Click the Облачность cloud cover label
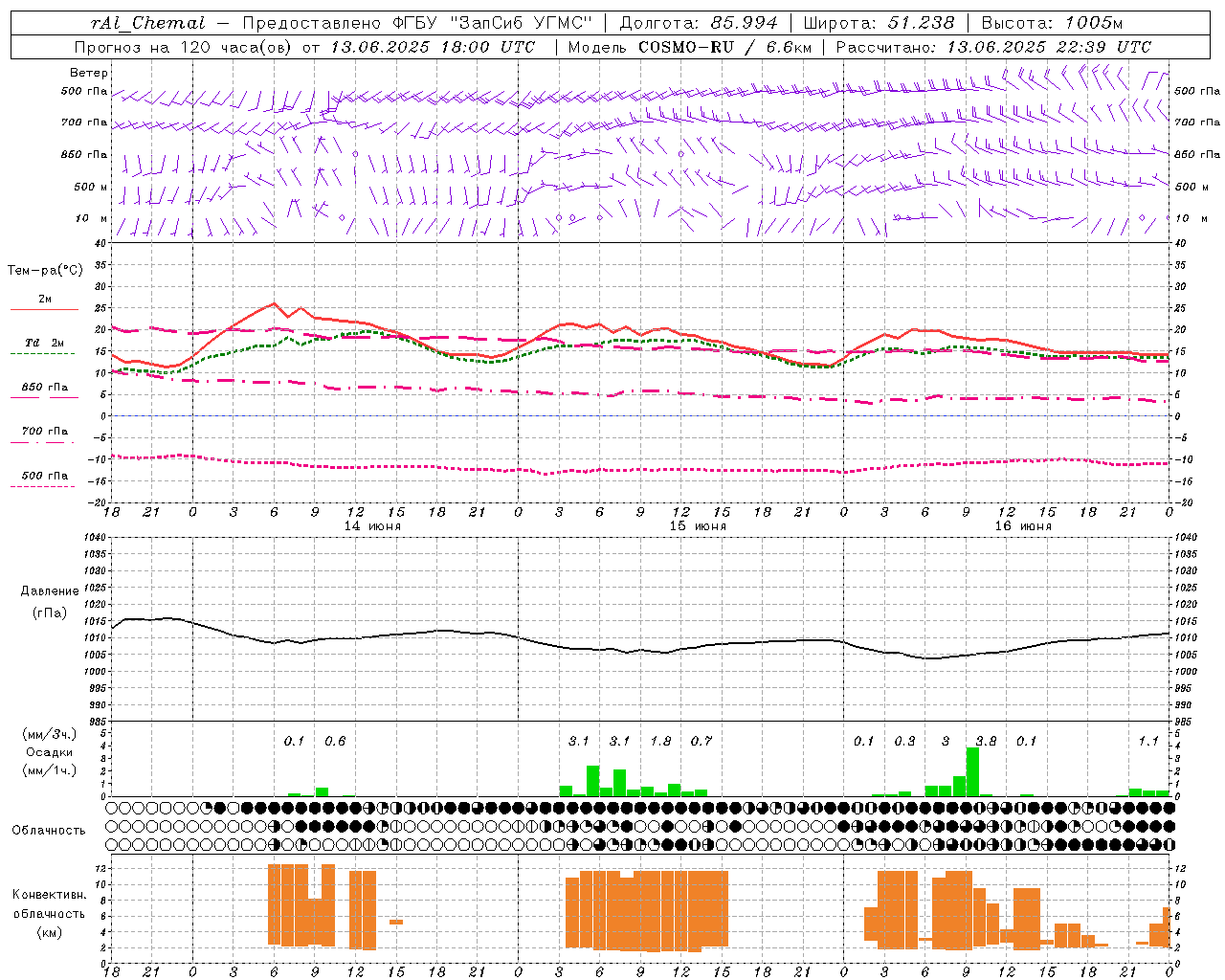Viewport: 1225px width, 980px height. [49, 831]
